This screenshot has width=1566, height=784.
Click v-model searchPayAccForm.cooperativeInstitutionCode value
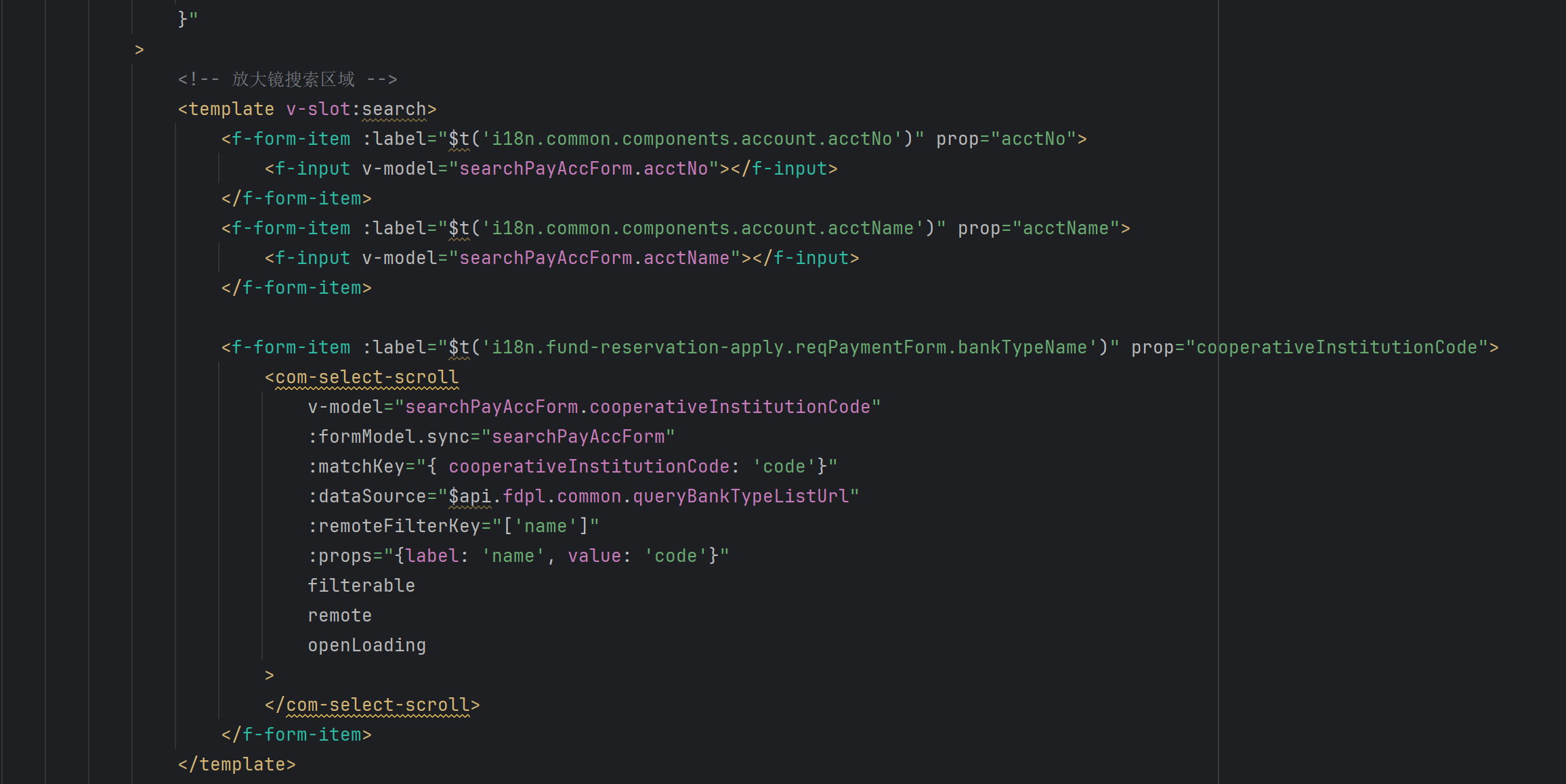click(637, 407)
